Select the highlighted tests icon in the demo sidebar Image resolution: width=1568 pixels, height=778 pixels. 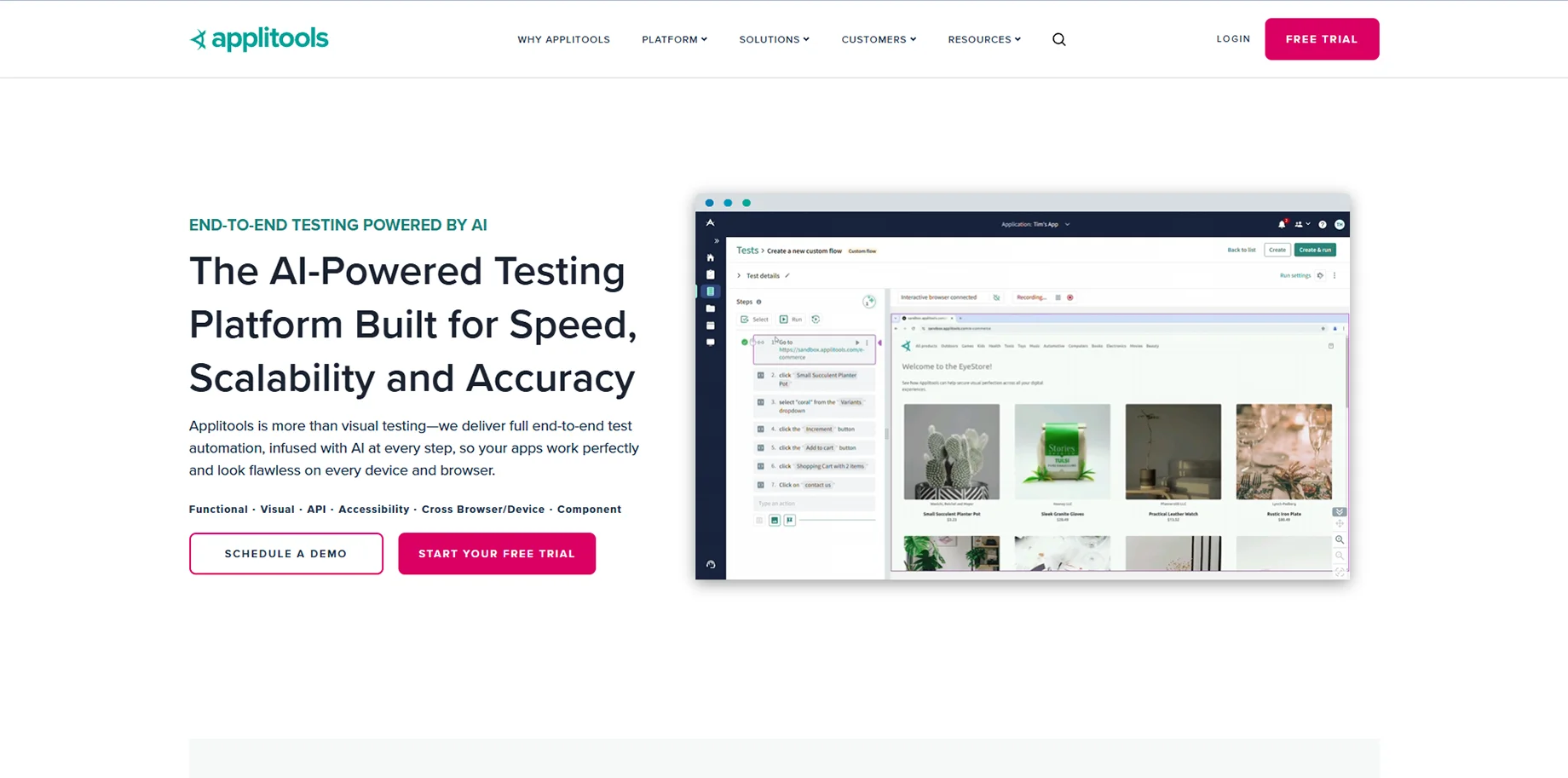(711, 291)
